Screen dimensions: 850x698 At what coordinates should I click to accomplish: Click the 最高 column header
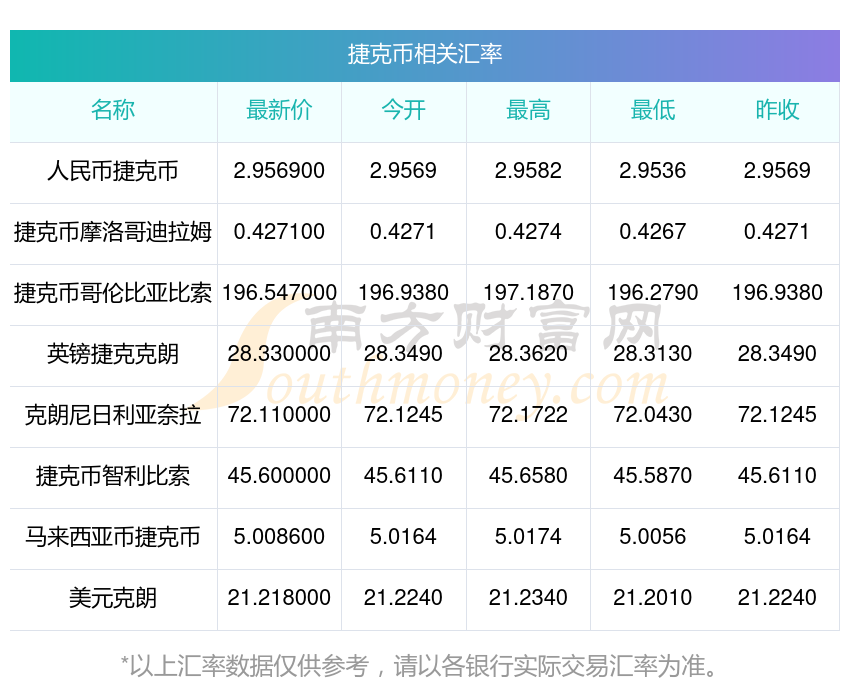click(528, 110)
